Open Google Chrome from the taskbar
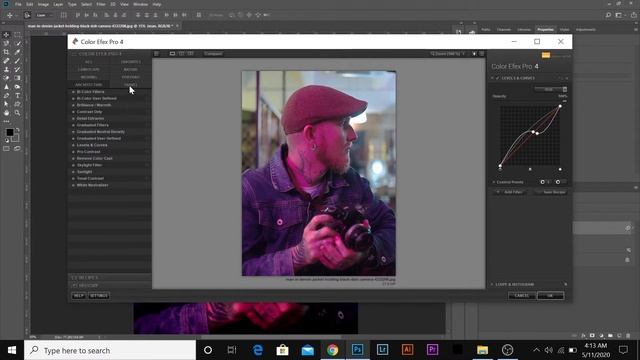The image size is (640, 360). coord(332,350)
